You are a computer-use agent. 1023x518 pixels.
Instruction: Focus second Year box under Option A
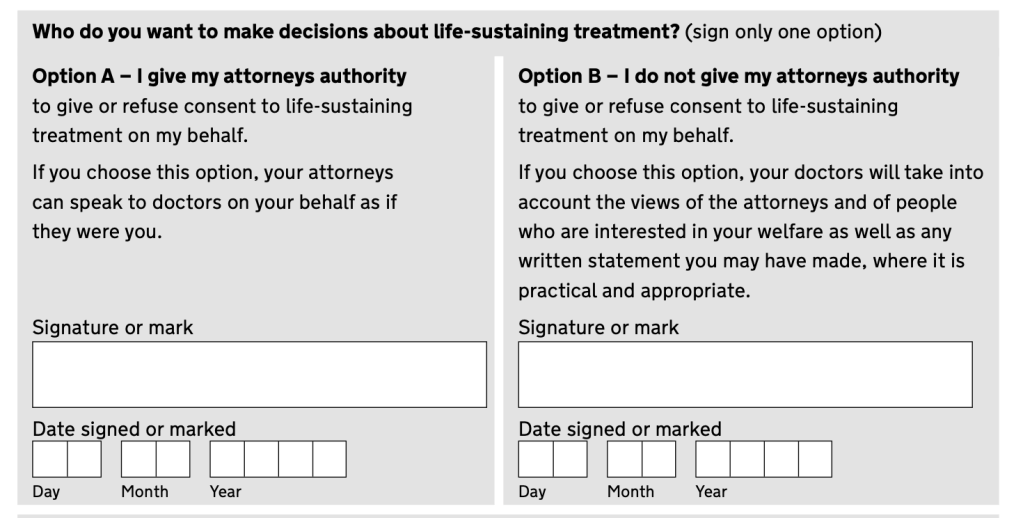point(261,459)
